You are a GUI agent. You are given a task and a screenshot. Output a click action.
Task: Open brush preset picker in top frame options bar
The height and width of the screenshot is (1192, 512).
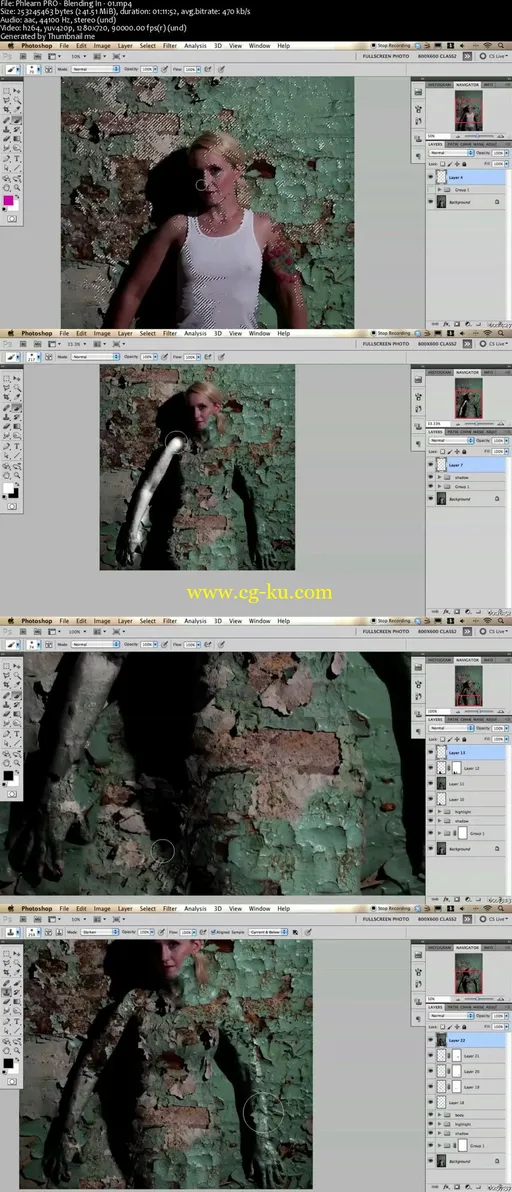[x=34, y=69]
